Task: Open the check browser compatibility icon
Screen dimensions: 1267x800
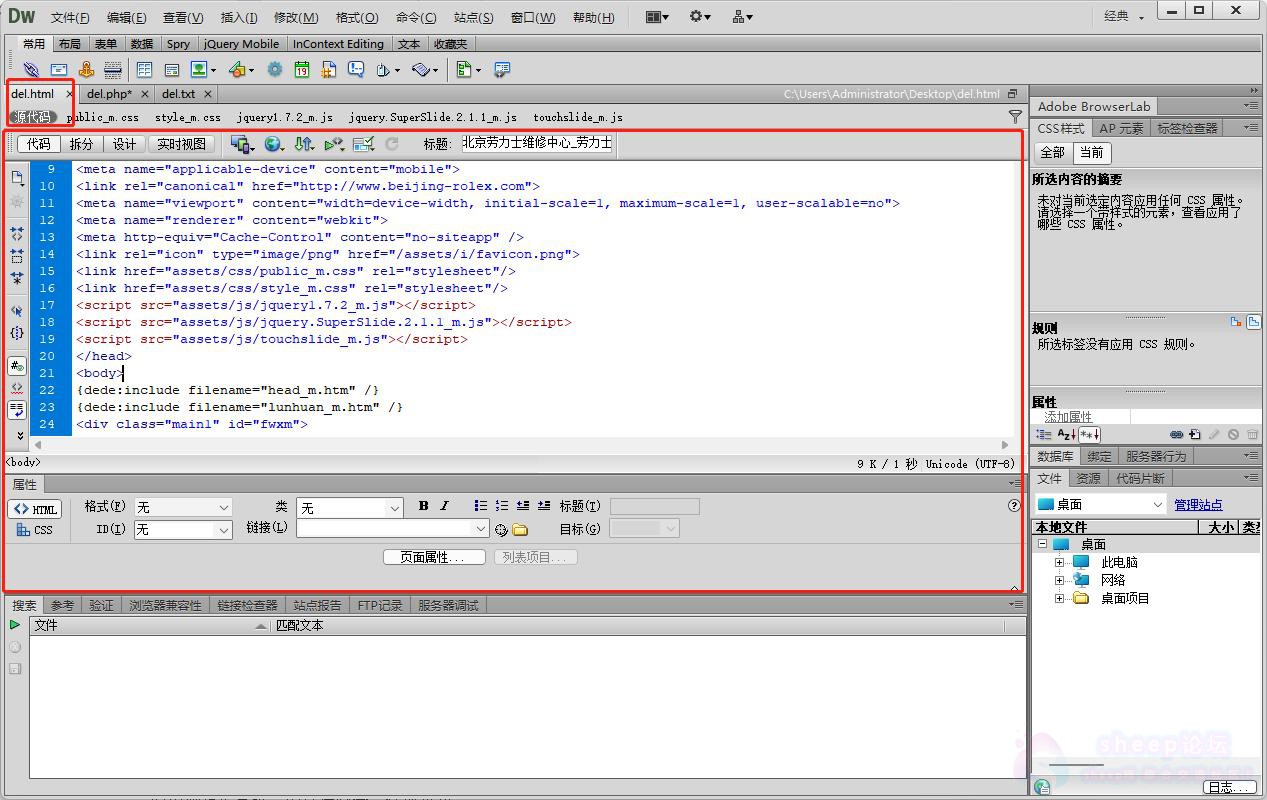Action: click(x=363, y=144)
